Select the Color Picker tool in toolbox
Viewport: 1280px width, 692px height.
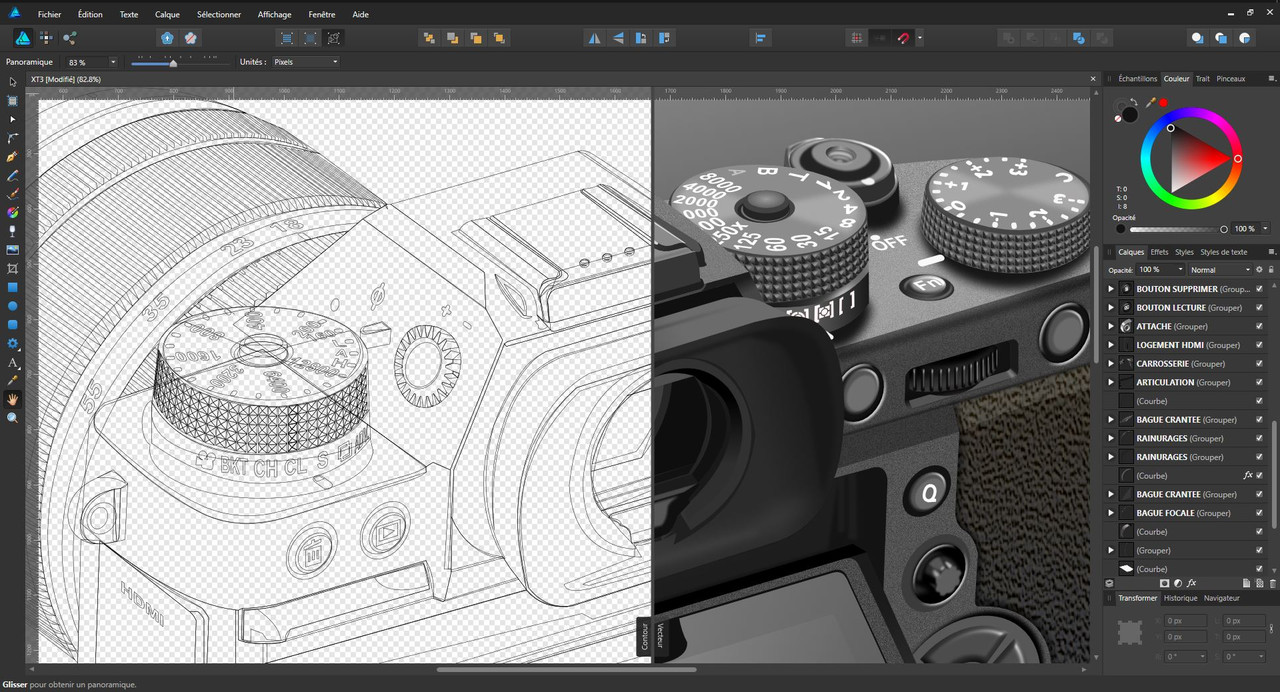click(13, 381)
